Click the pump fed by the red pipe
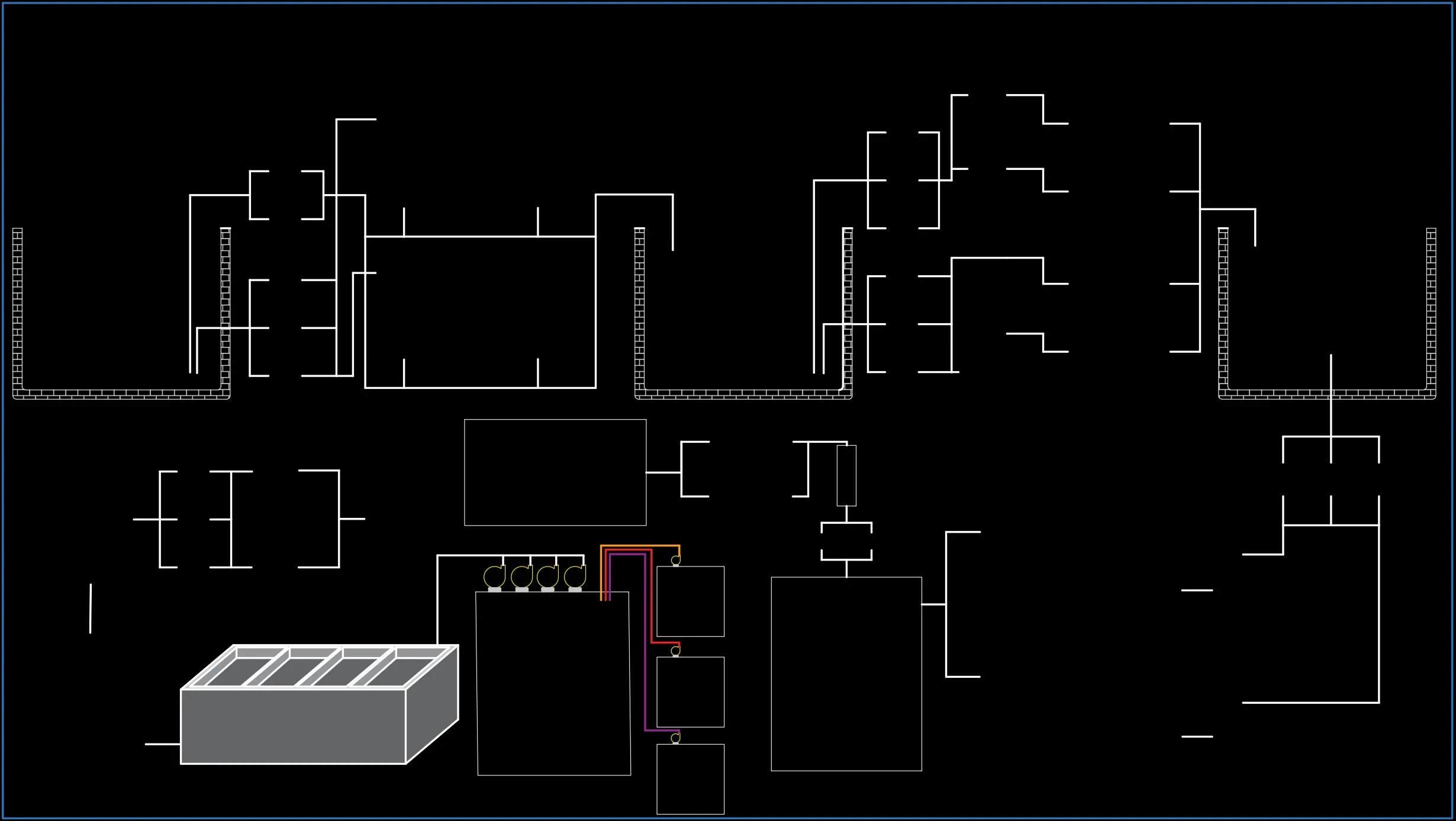Image resolution: width=1456 pixels, height=821 pixels. point(676,651)
